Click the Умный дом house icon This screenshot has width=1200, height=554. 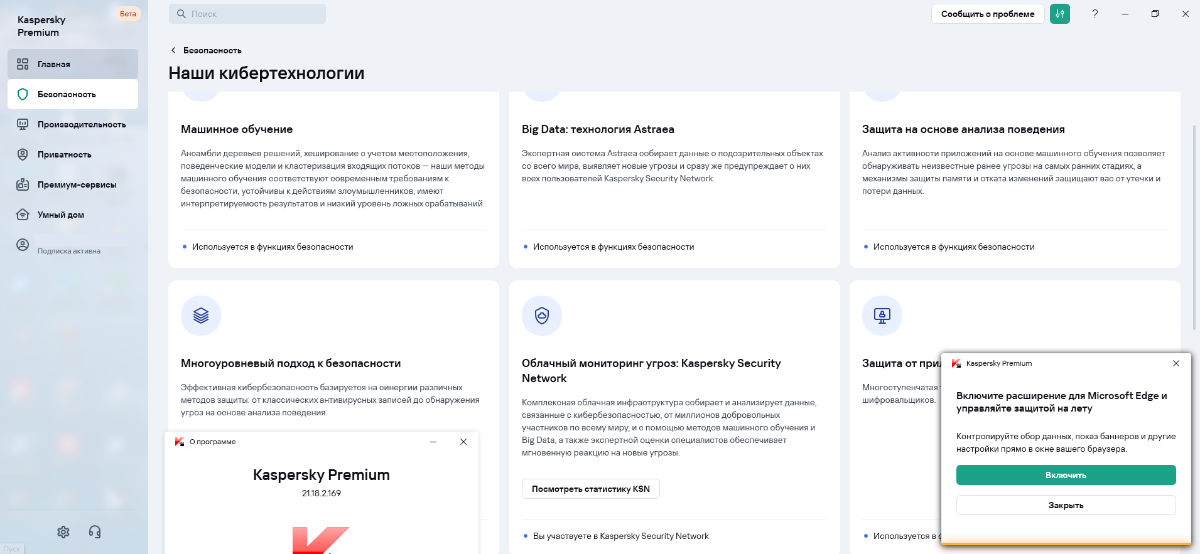[x=23, y=214]
